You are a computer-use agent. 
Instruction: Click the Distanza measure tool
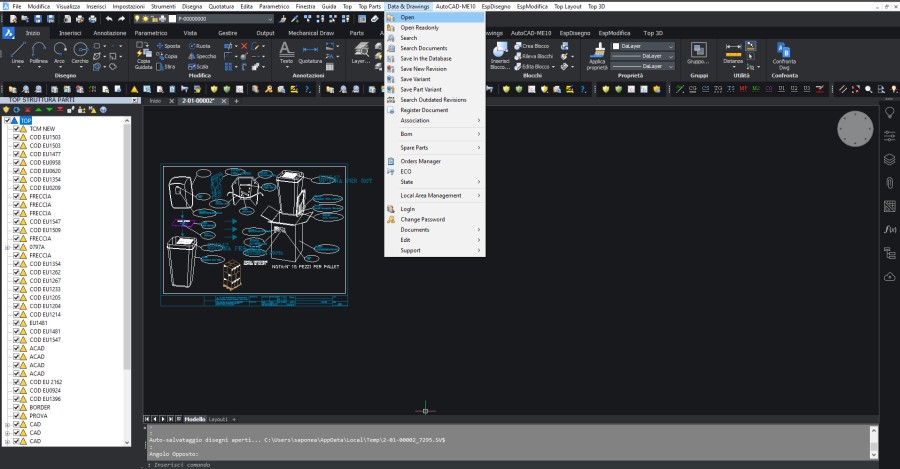733,51
